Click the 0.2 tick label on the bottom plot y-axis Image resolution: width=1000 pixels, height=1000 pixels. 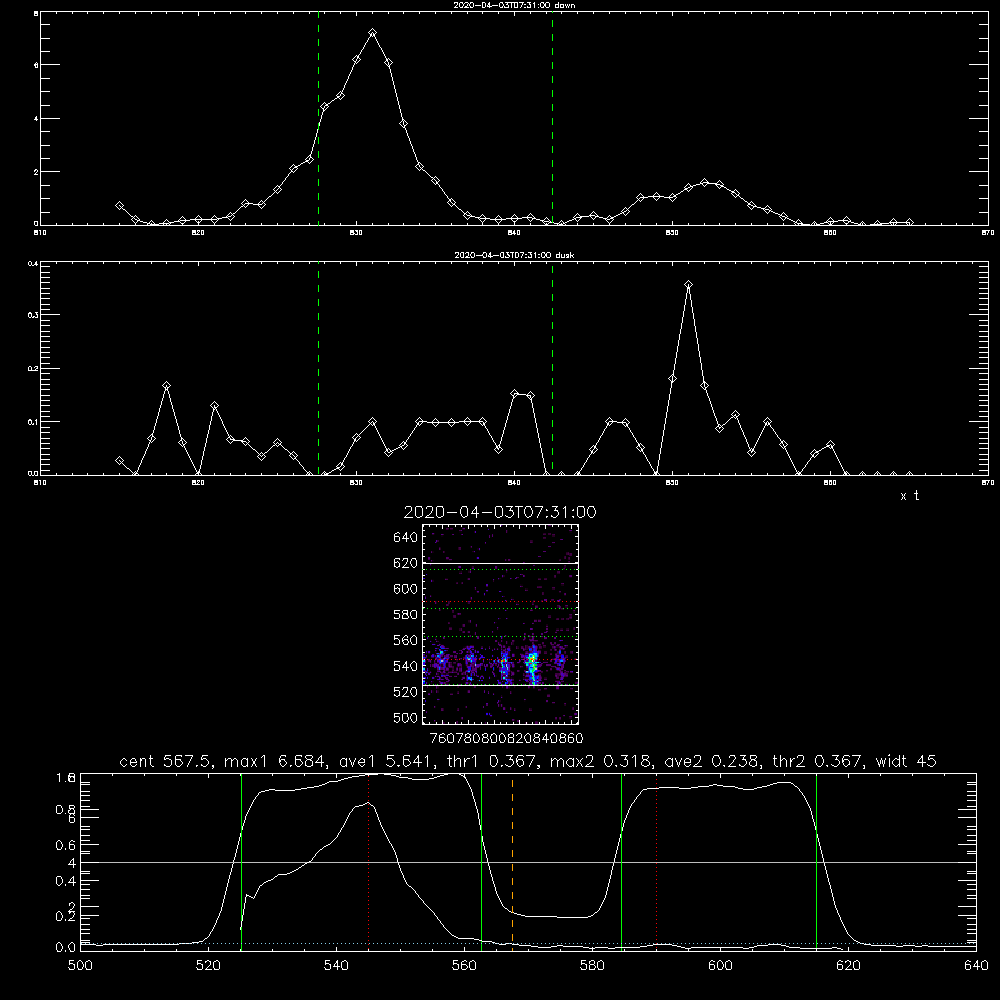click(x=66, y=916)
